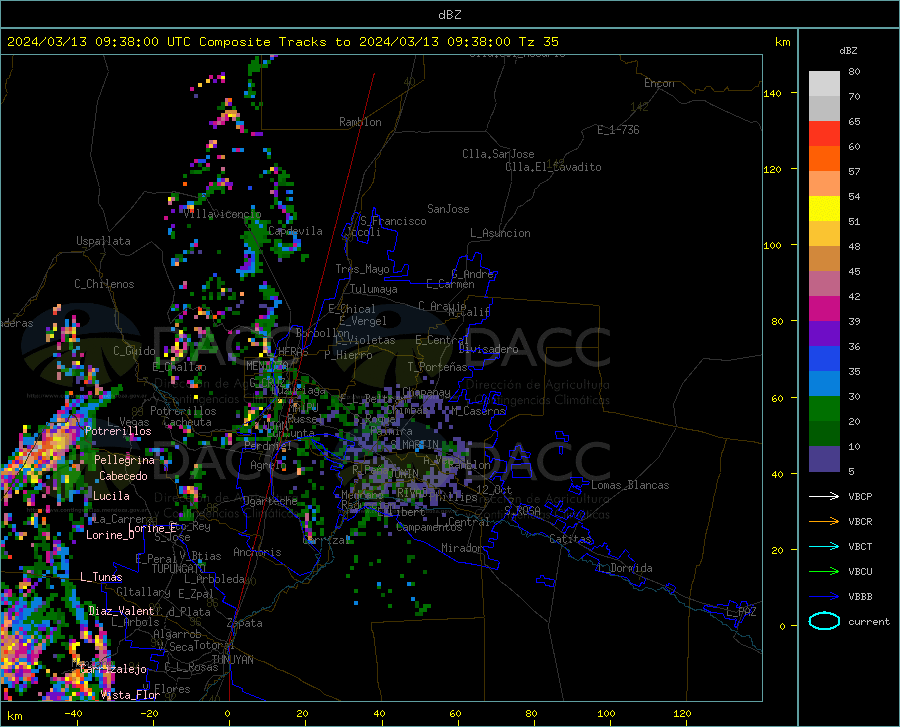Click the E_1-736 label
Screen dimensions: 900x727
click(x=618, y=130)
